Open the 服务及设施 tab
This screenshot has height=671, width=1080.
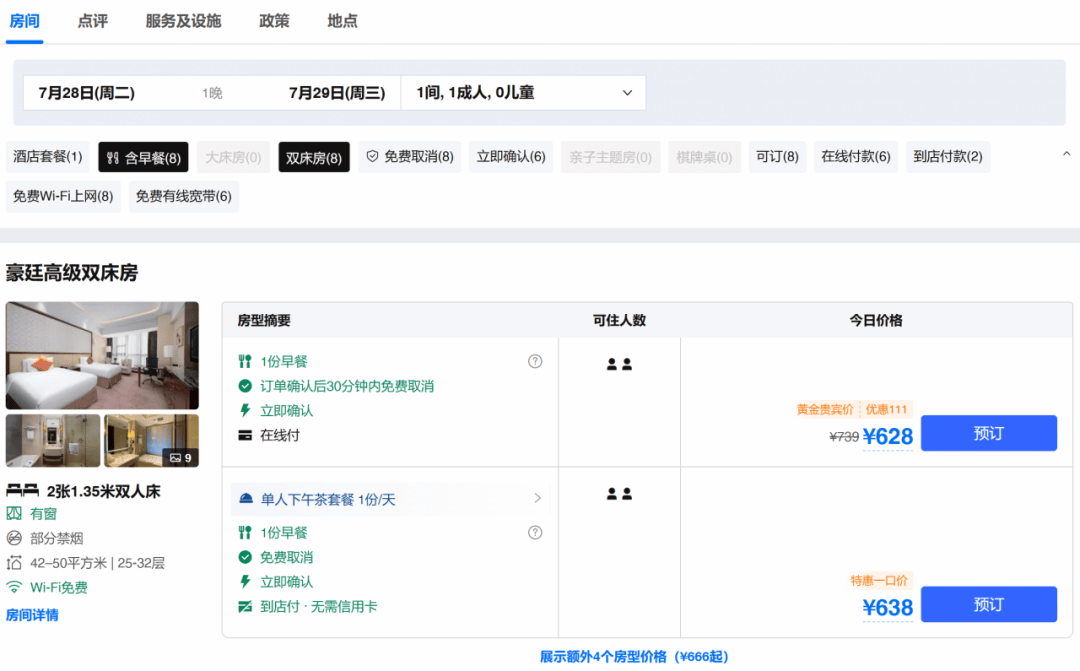pyautogui.click(x=183, y=21)
